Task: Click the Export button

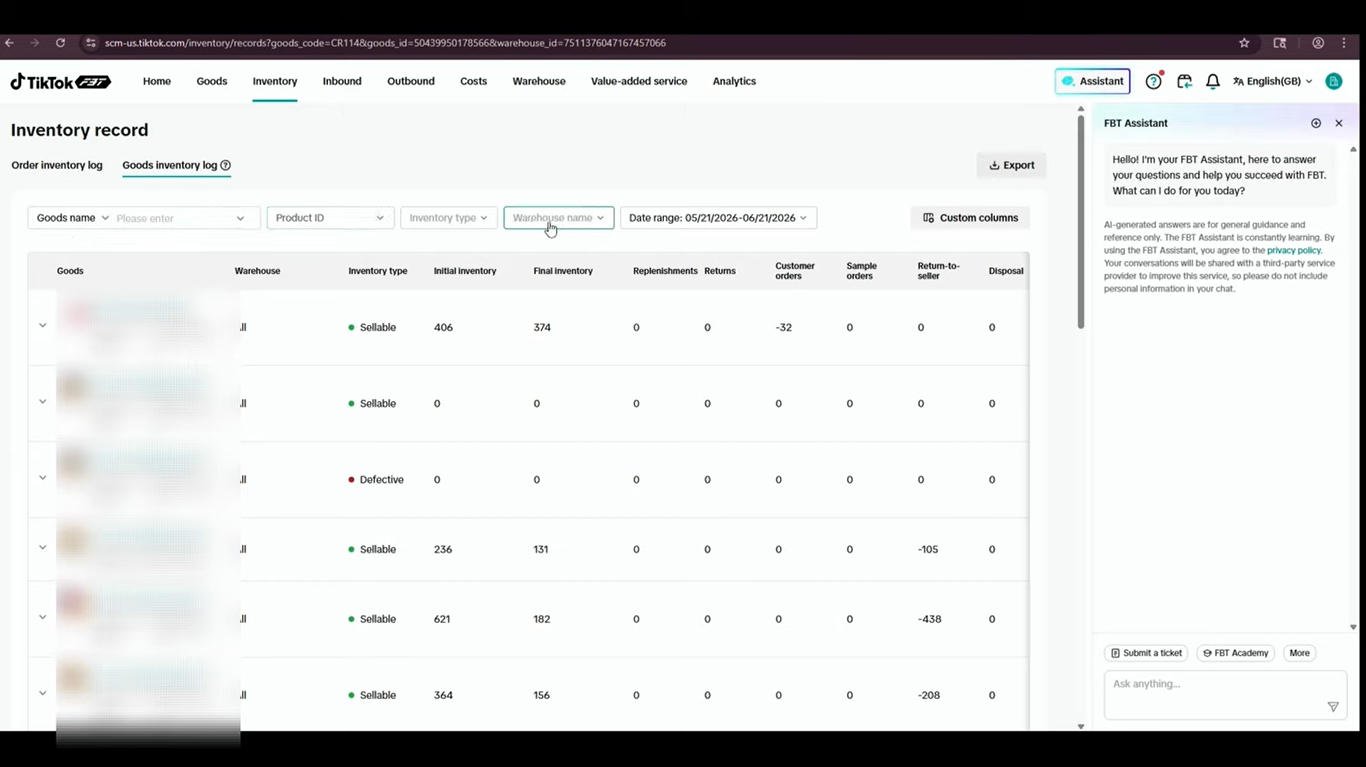Action: click(1011, 165)
